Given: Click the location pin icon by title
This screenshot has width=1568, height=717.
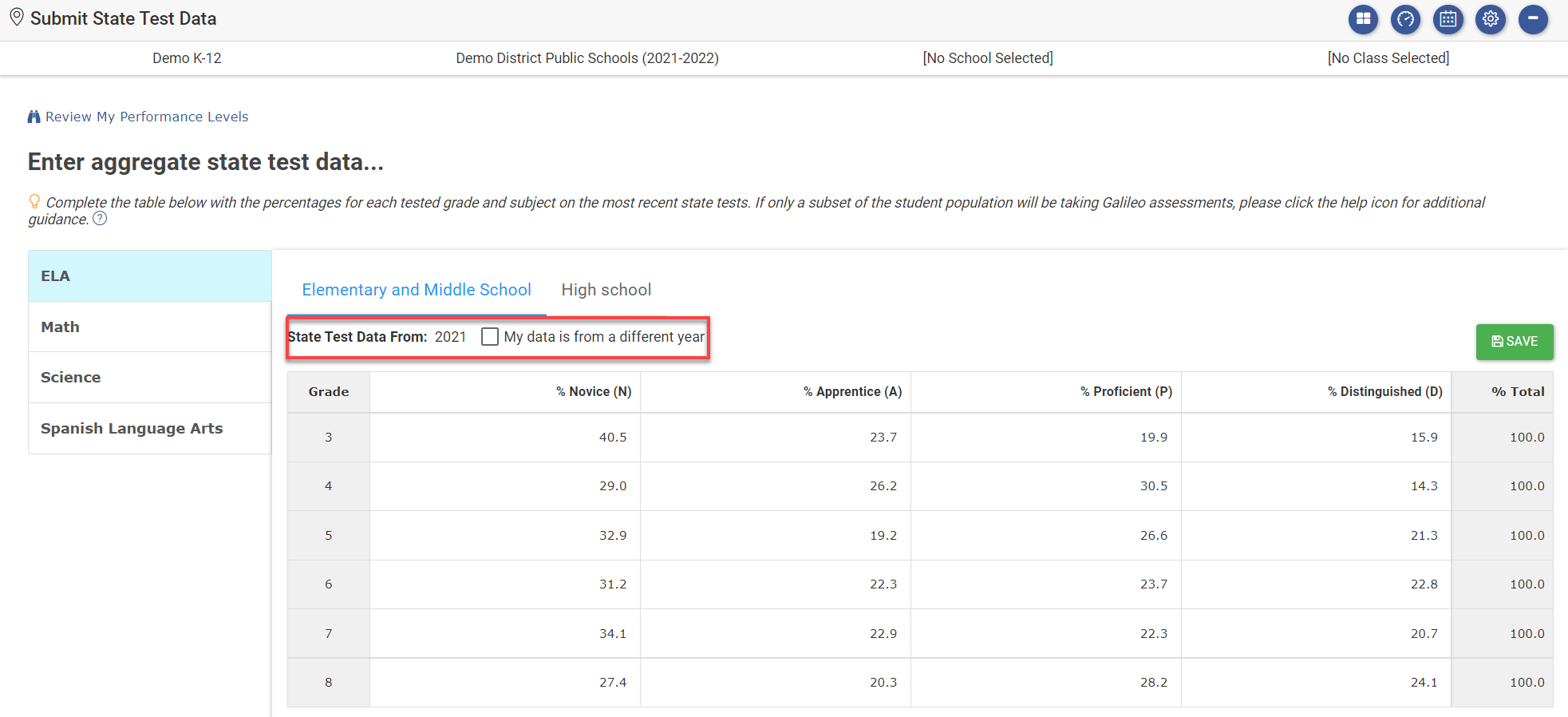Looking at the screenshot, I should pos(16,18).
